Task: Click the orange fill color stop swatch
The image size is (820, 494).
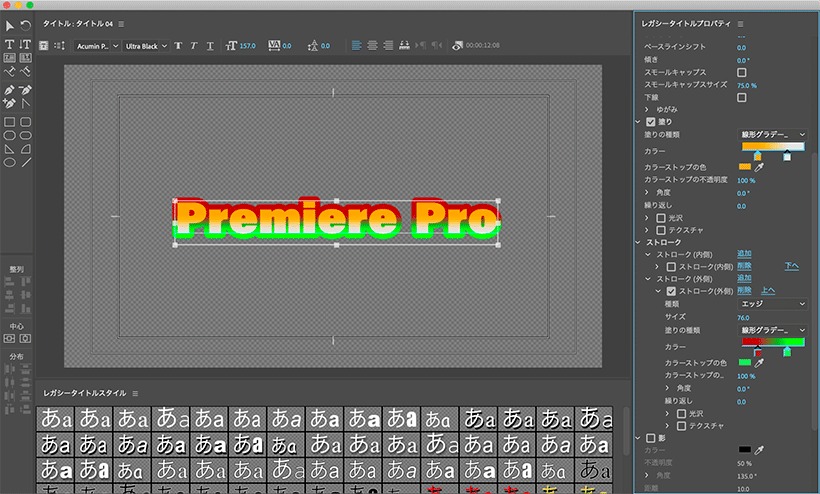Action: [745, 167]
